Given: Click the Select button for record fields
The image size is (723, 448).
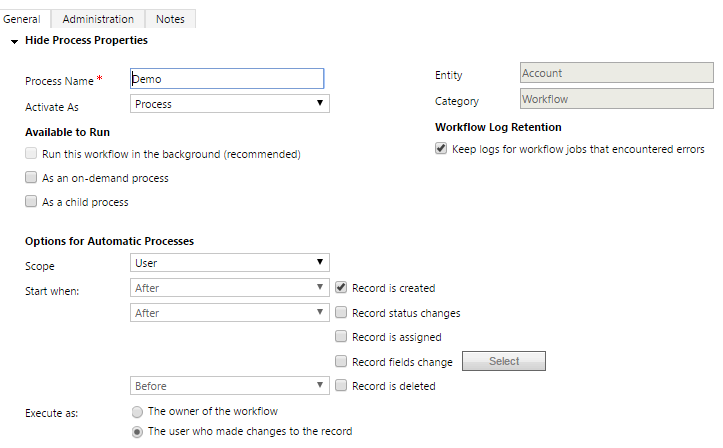Looking at the screenshot, I should 504,361.
